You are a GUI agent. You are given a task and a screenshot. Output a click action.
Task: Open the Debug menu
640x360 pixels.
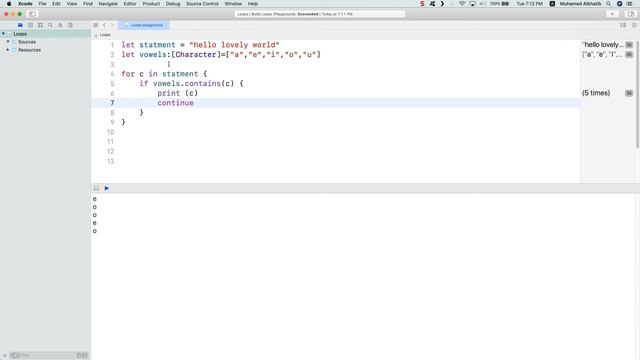(173, 4)
